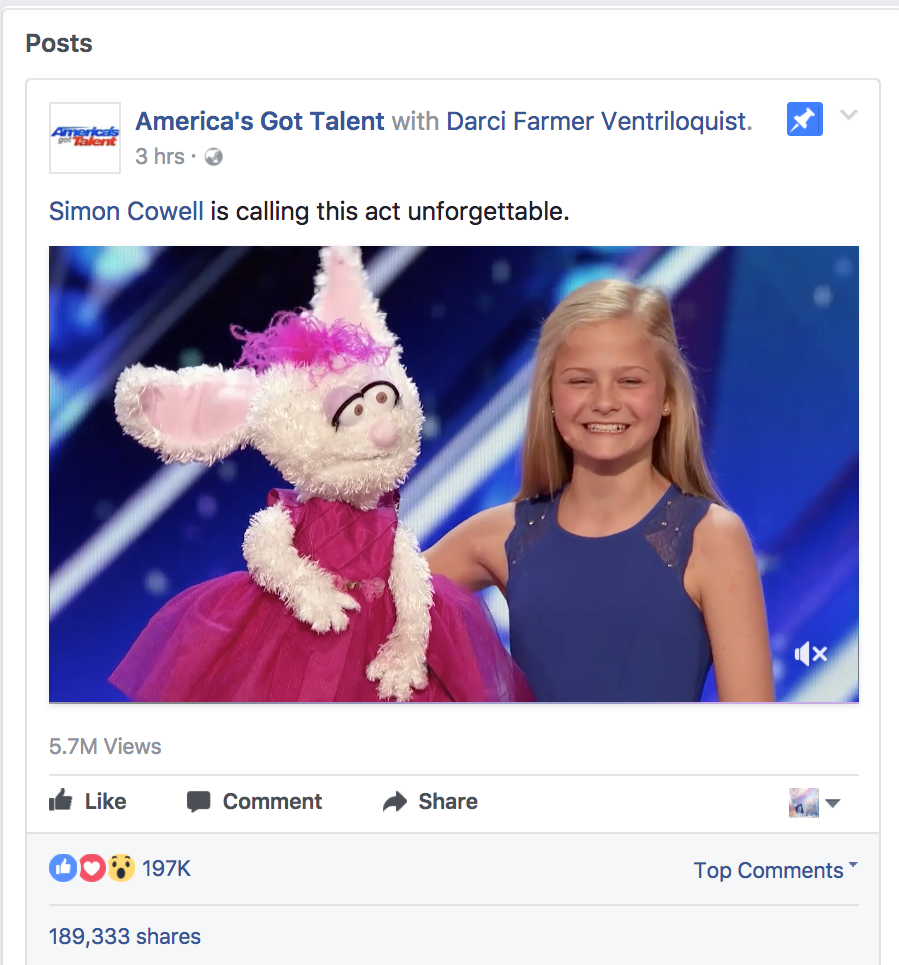899x965 pixels.
Task: Click the thumbs-up Like icon
Action: [61, 801]
